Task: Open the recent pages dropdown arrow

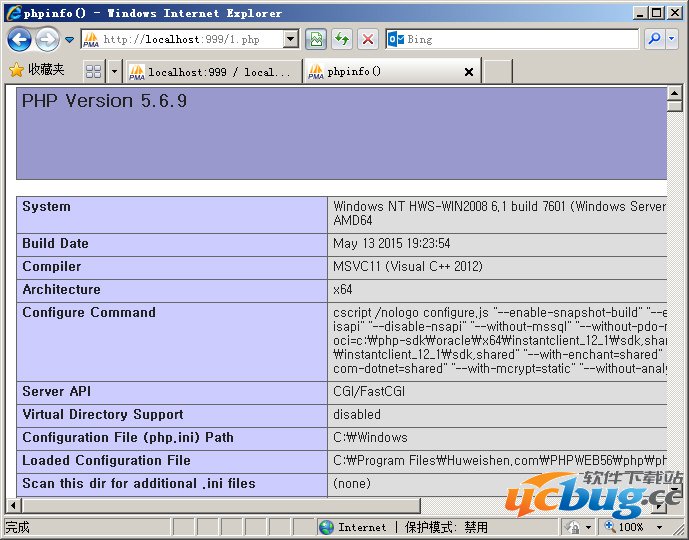Action: pos(69,40)
